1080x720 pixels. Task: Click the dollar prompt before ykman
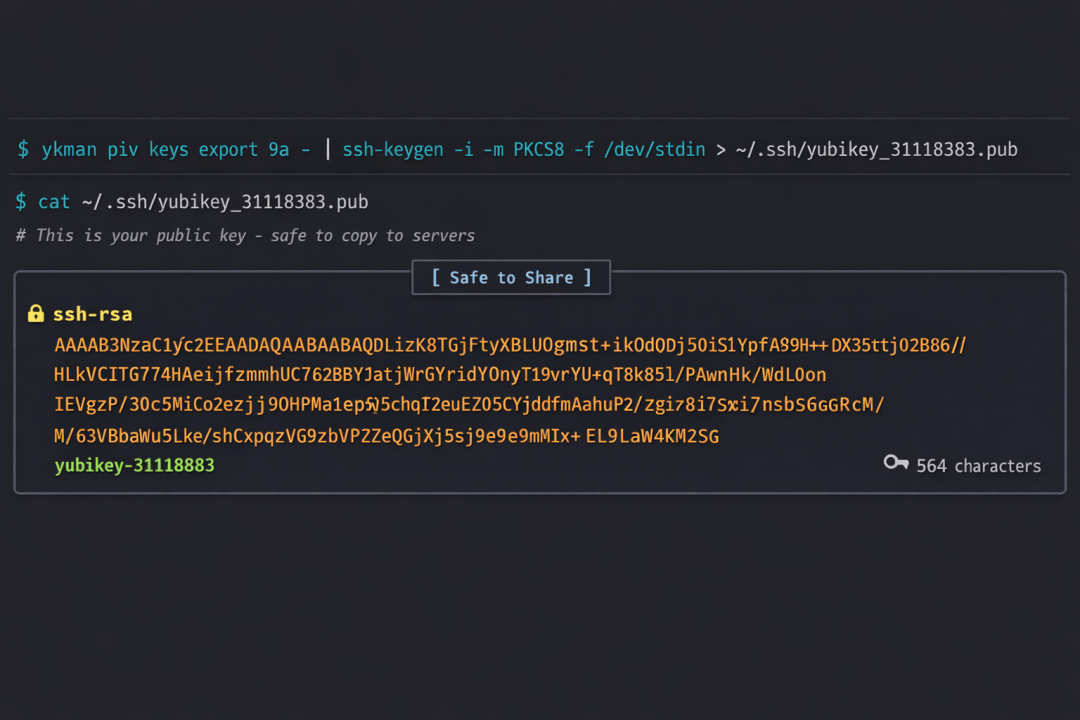coord(23,149)
